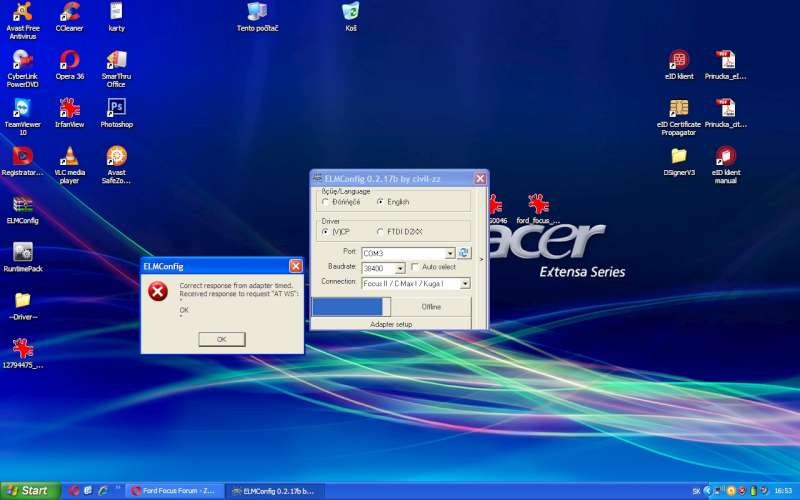Open the TeamViewer 10 desktop icon
The image size is (800, 500).
click(x=22, y=108)
